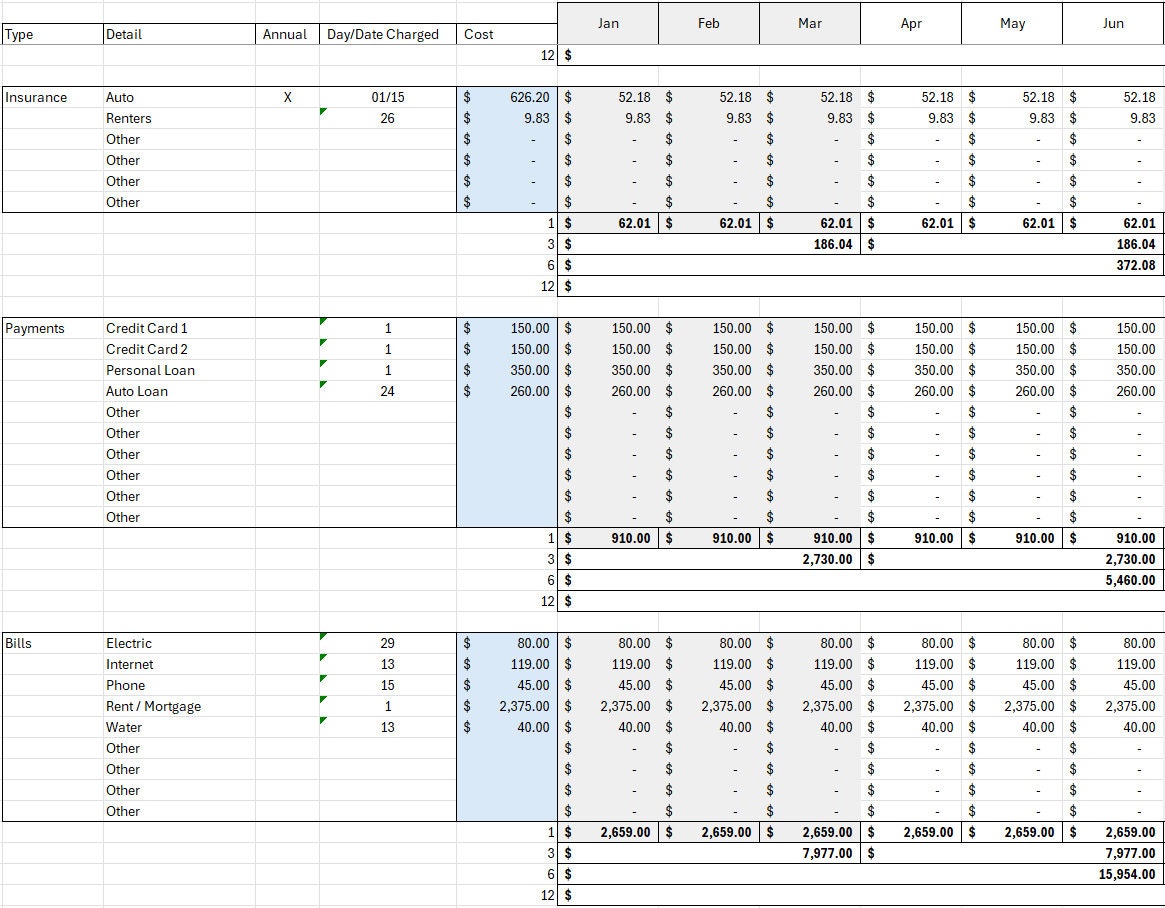Viewport: 1165px width, 908px height.
Task: Select Jun Rent / Mortgage 2,375.00 cell
Action: tap(1113, 706)
